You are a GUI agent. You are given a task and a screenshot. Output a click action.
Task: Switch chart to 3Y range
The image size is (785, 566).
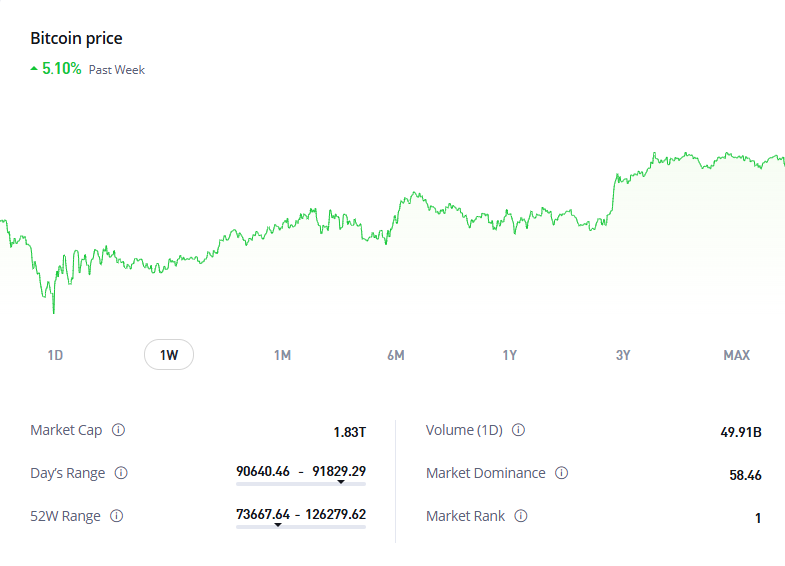(623, 355)
